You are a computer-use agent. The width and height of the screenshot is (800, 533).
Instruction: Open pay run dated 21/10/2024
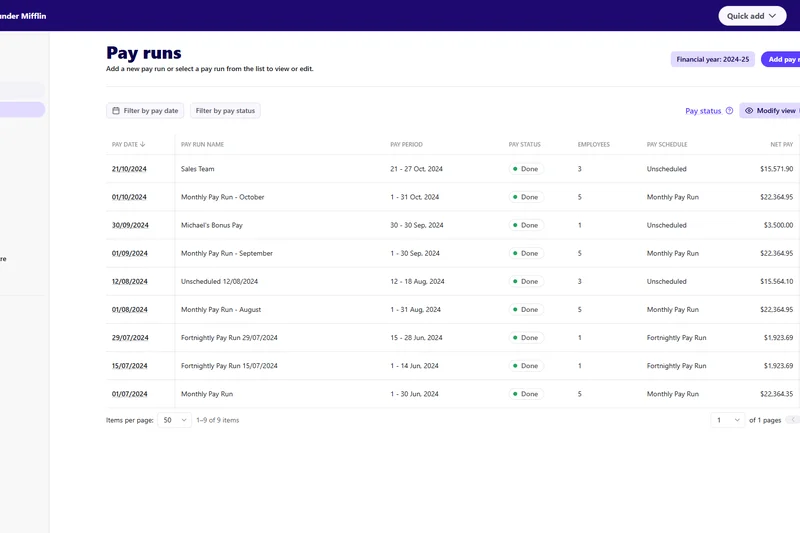[x=129, y=169]
